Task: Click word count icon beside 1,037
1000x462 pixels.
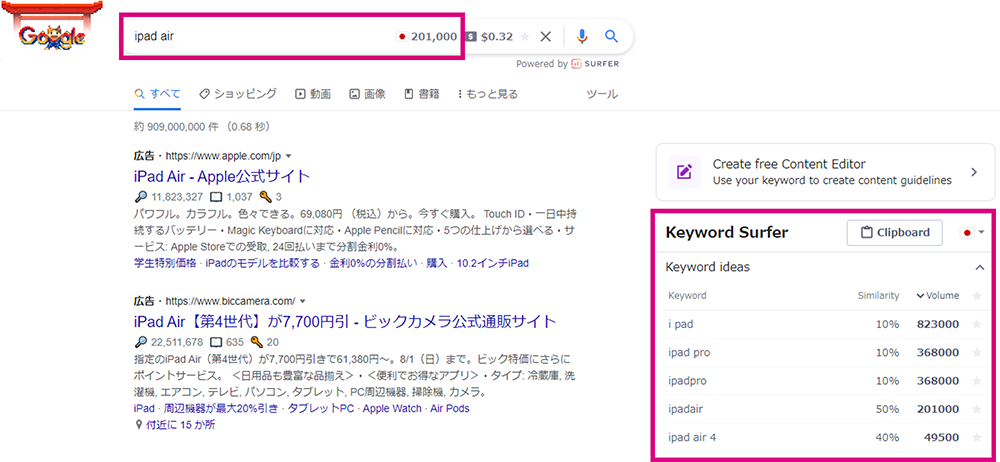Action: (216, 197)
